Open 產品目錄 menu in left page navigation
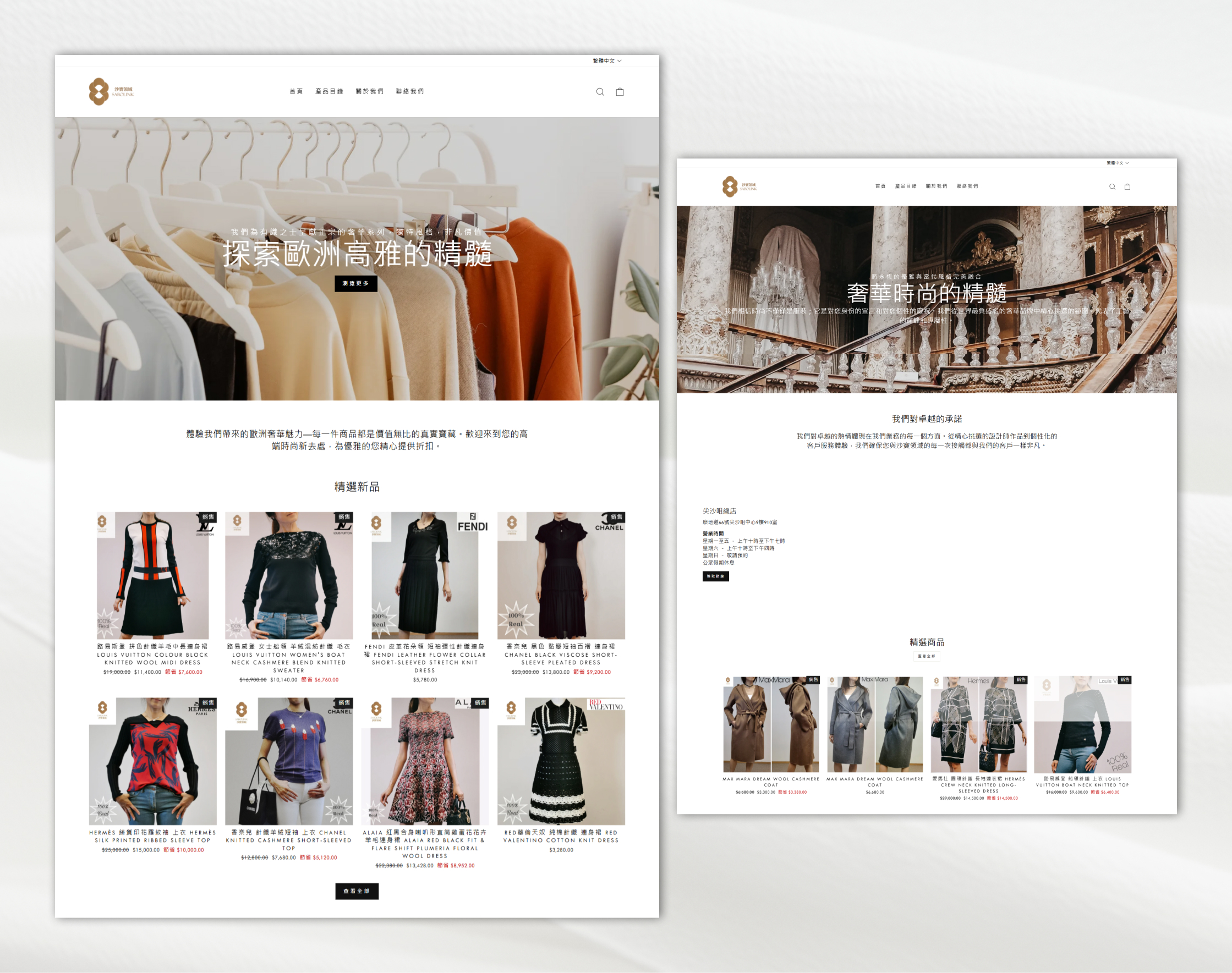The image size is (1232, 973). (329, 91)
